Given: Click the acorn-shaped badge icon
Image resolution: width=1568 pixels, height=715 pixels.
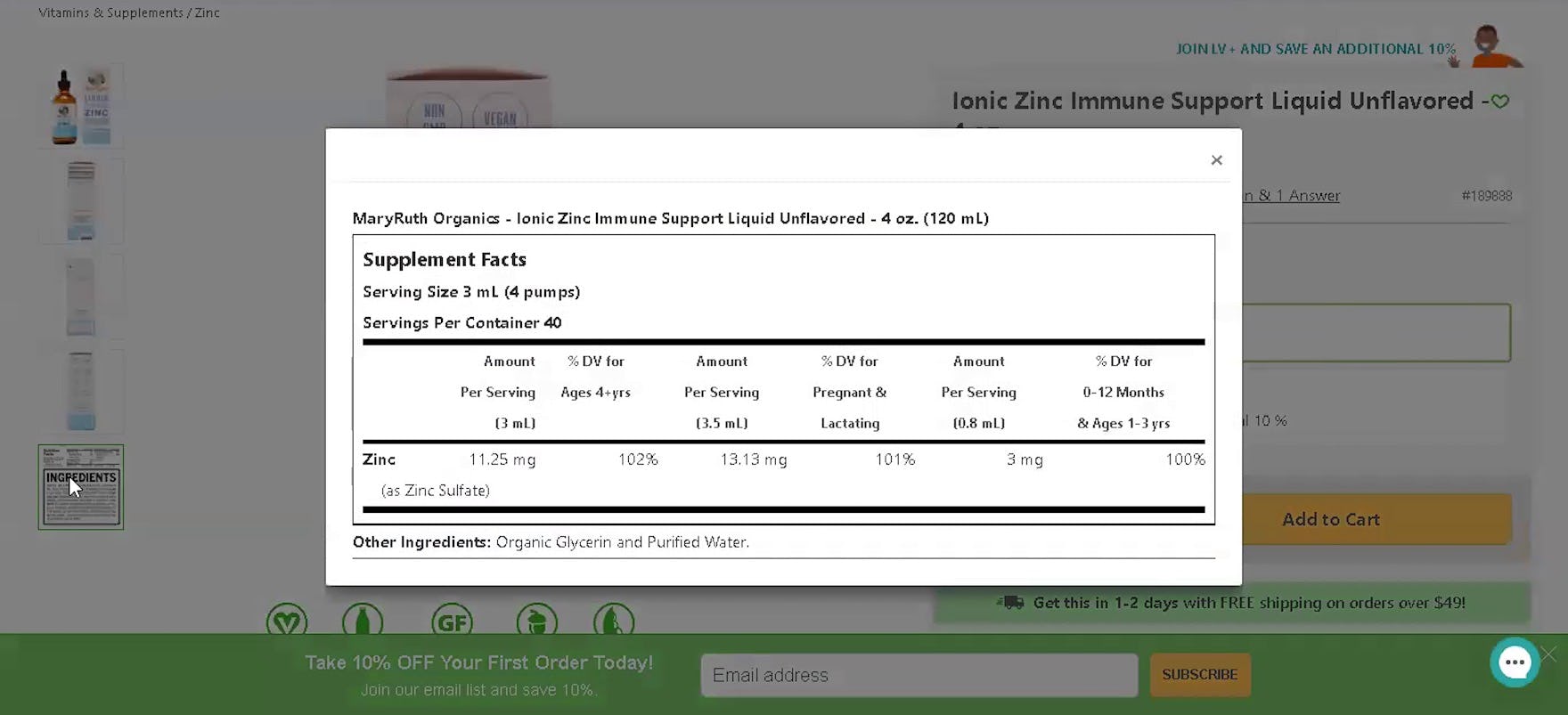Looking at the screenshot, I should click(536, 621).
